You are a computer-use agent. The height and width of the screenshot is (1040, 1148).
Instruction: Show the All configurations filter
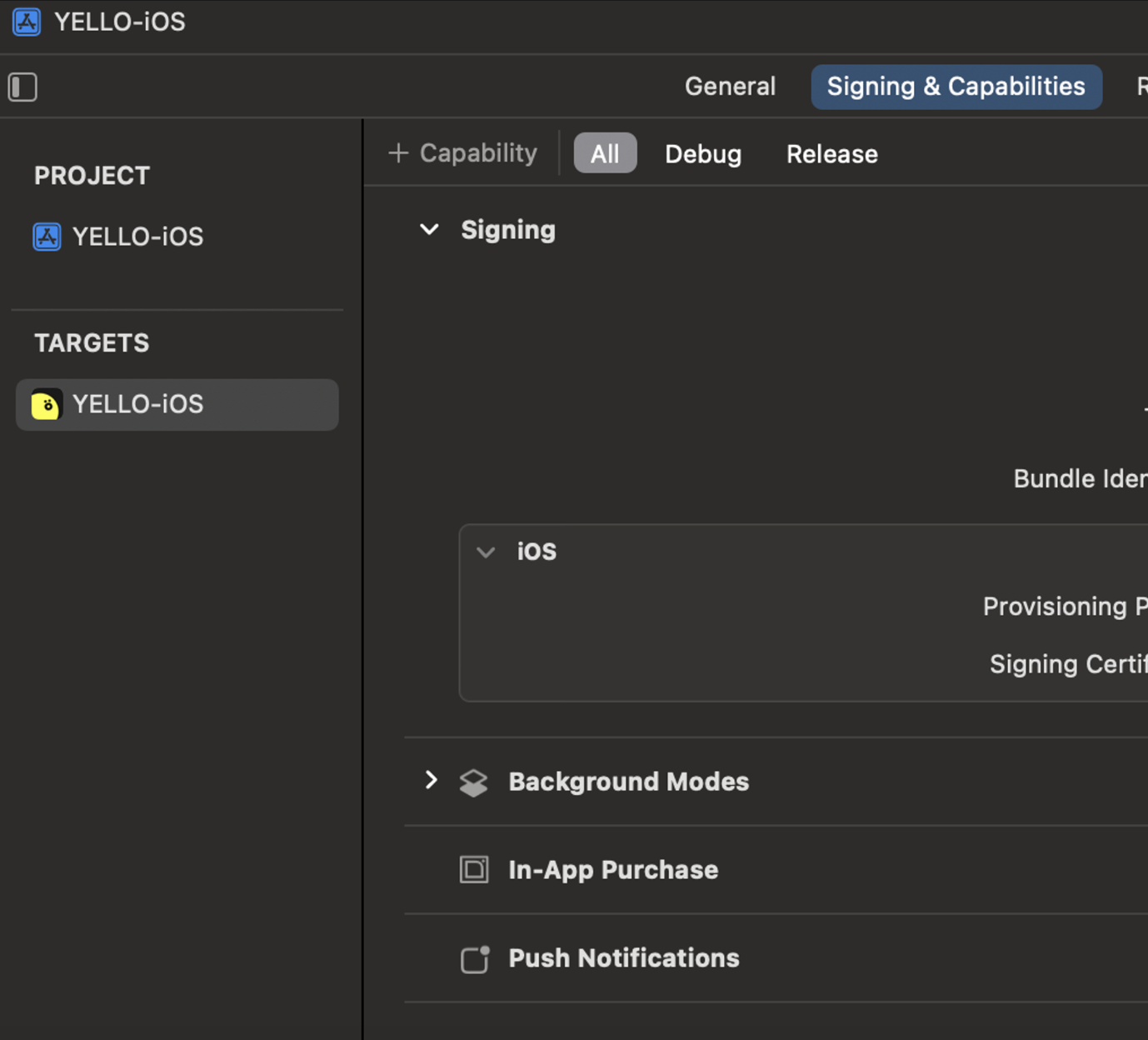point(605,153)
